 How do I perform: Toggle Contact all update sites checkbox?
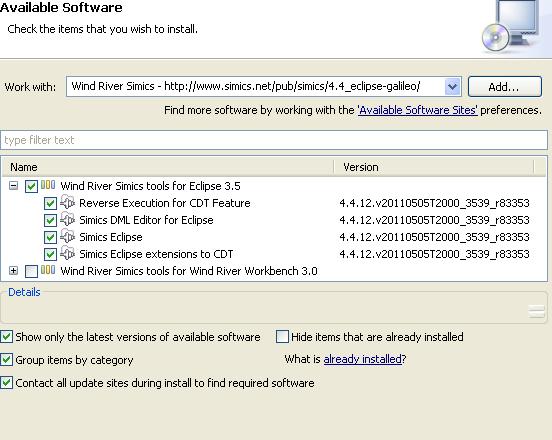coord(6,383)
